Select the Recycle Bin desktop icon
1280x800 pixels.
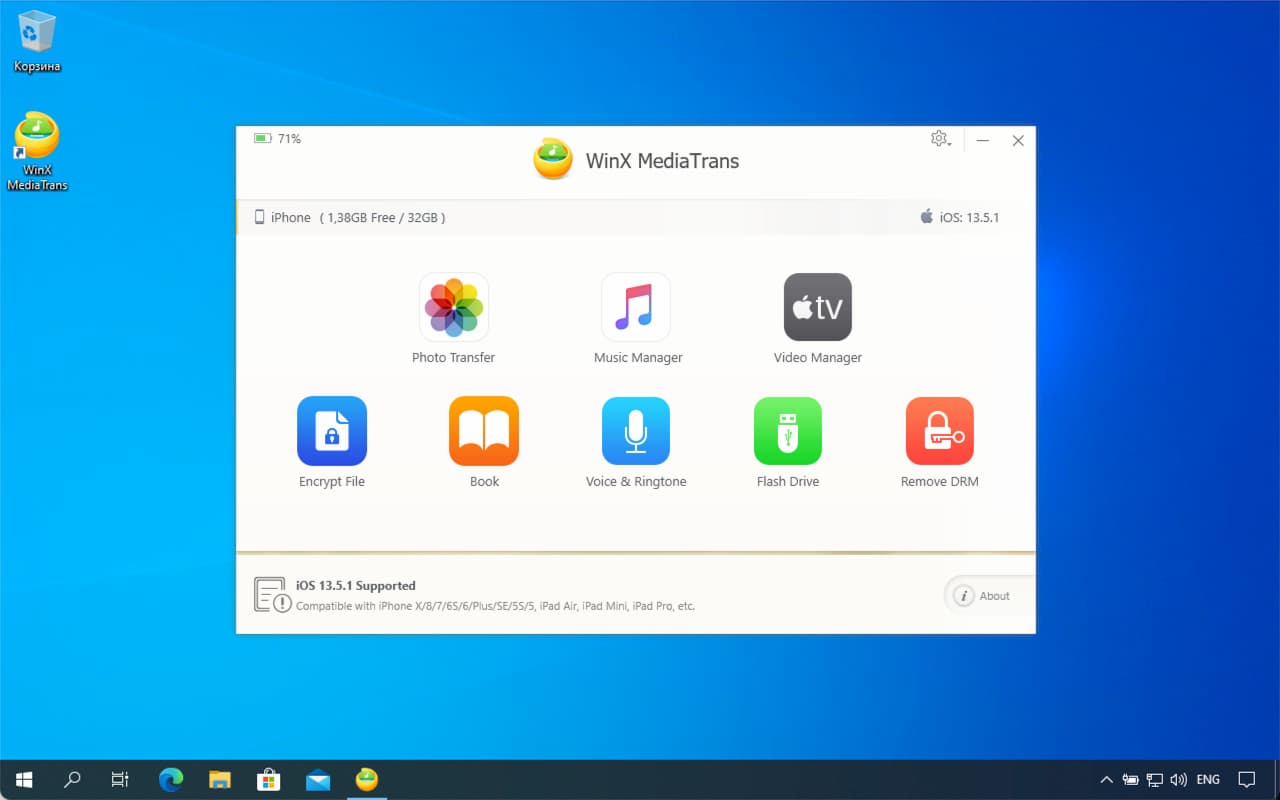[x=37, y=42]
